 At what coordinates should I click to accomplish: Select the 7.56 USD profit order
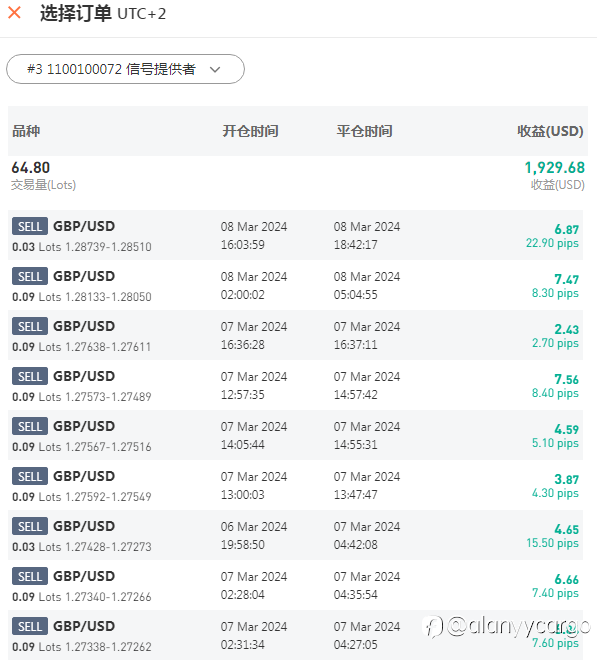[x=296, y=385]
